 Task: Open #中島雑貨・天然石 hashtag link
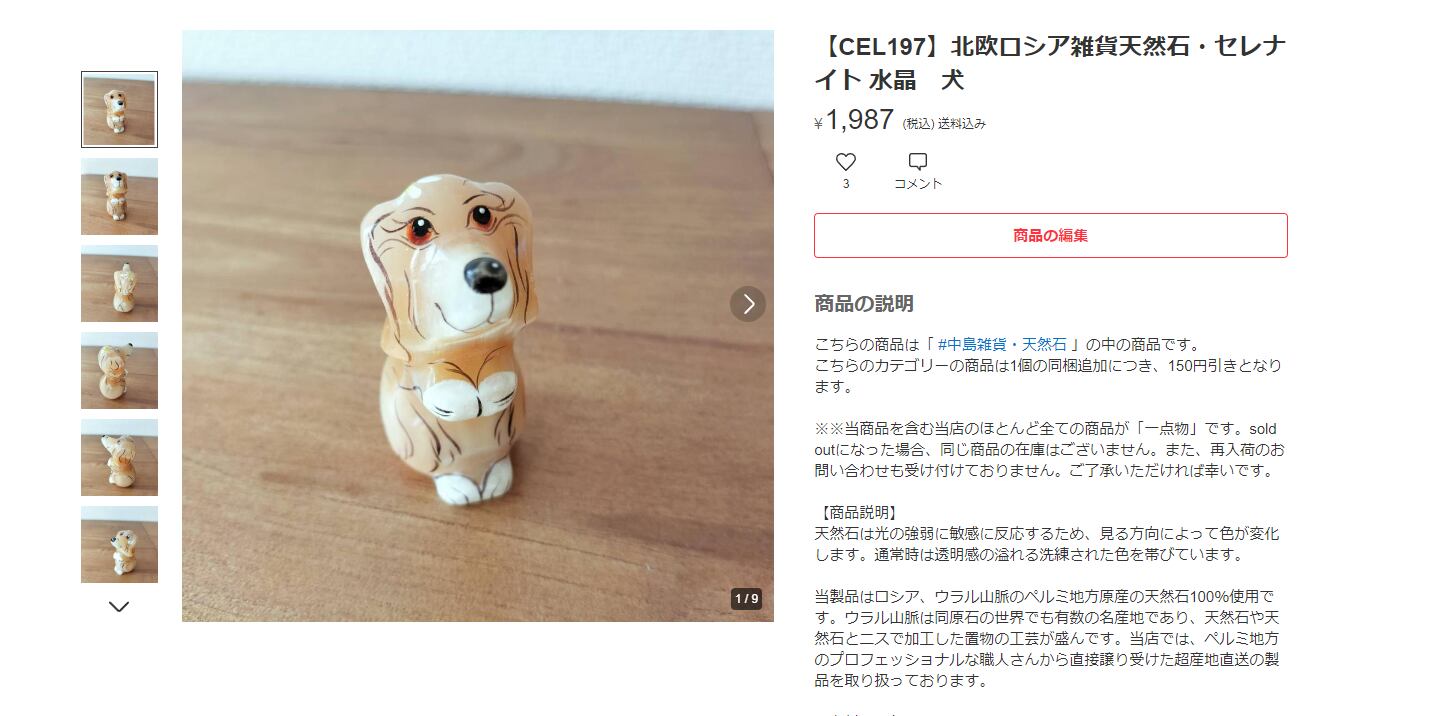pyautogui.click(x=1002, y=345)
